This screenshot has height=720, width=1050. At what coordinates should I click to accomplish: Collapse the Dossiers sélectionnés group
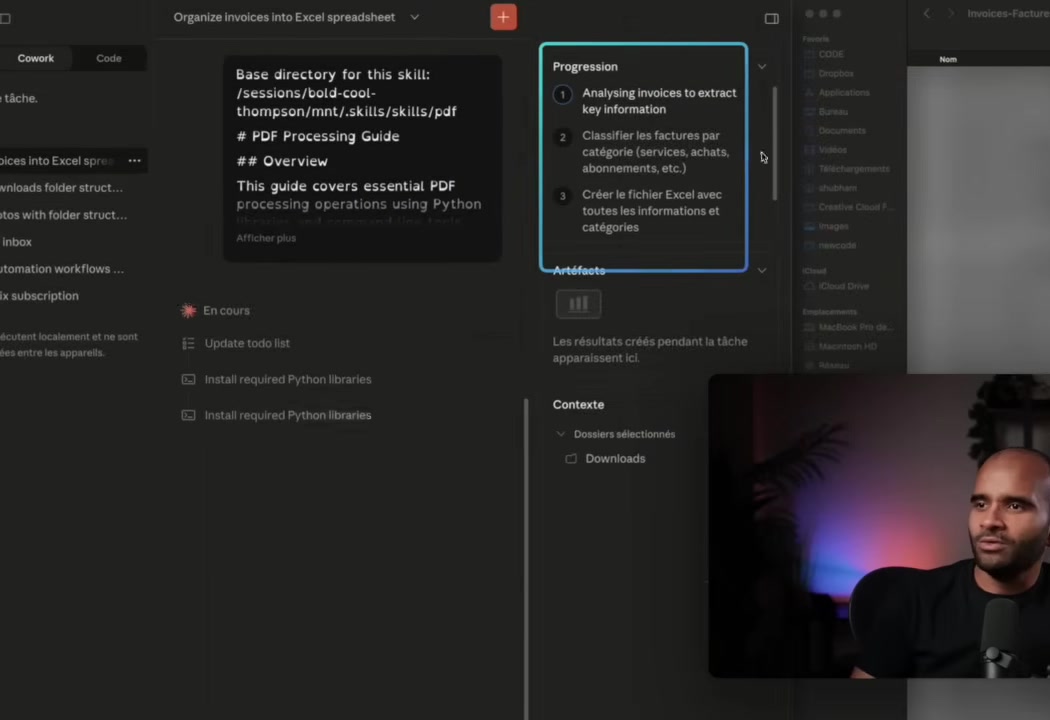pos(561,434)
